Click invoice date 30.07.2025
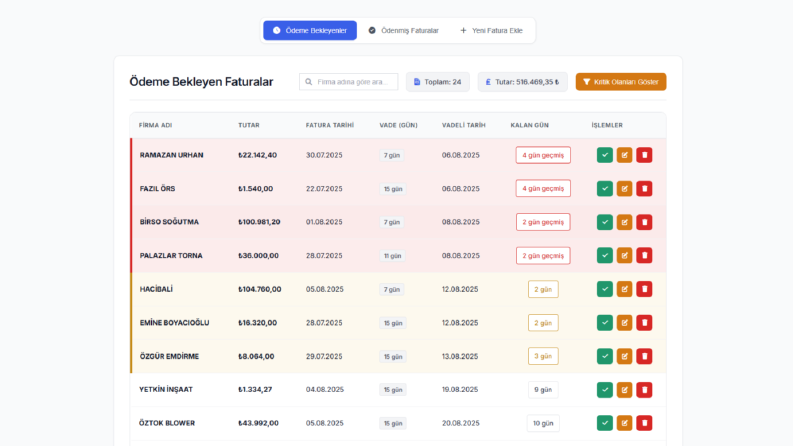793x446 pixels. click(x=324, y=155)
